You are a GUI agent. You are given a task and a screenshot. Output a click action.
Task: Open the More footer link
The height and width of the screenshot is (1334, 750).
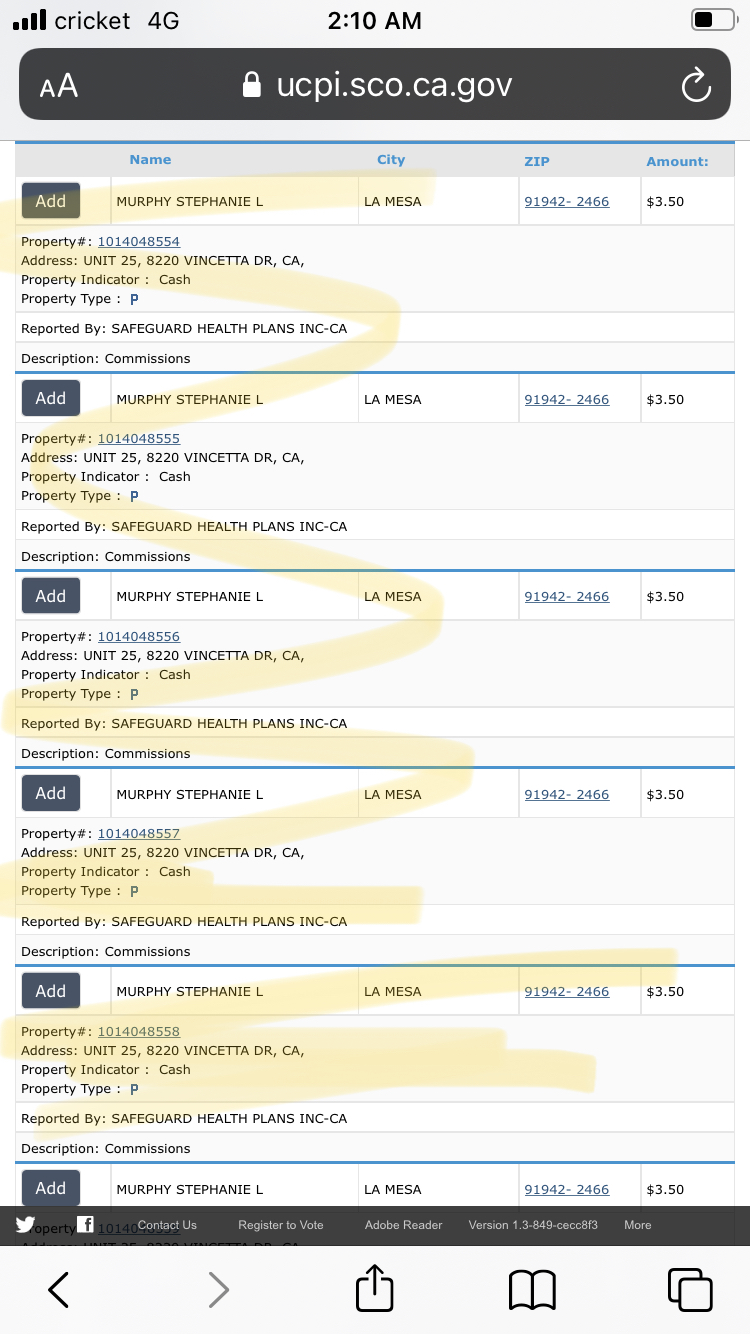tap(638, 1225)
